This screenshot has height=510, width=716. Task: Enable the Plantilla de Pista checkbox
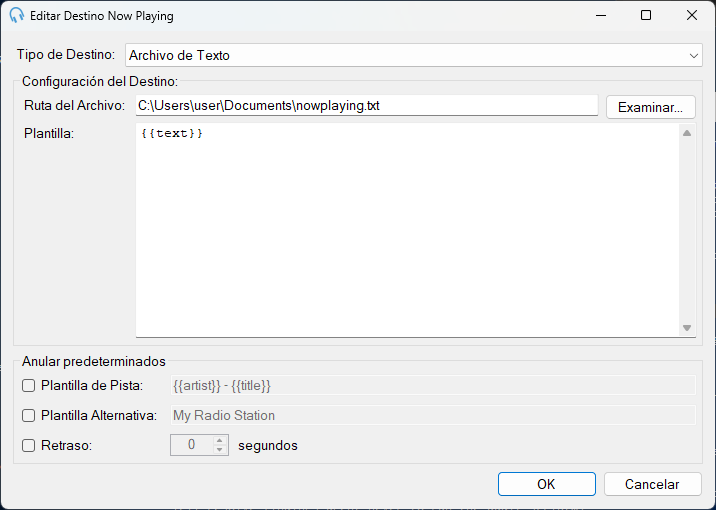28,386
